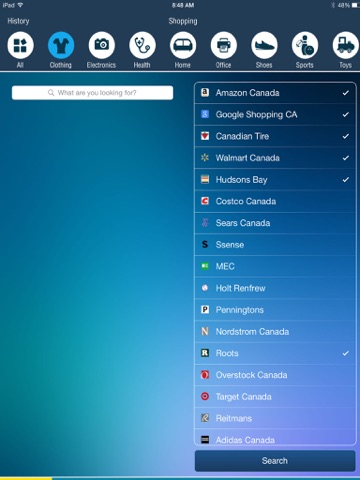Toggle Walmart Canada checkmark
Viewport: 360px width, 480px height.
(275, 158)
